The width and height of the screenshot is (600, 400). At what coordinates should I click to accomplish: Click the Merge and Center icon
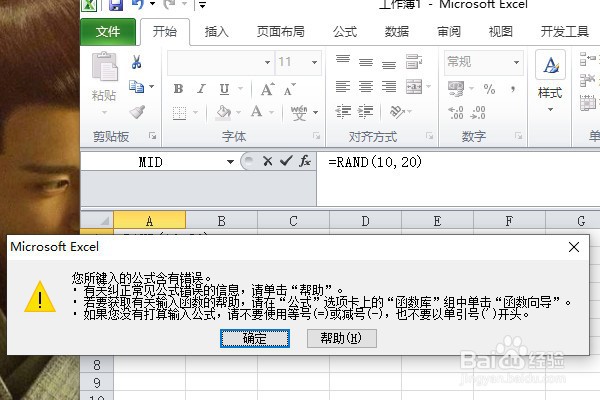[x=414, y=87]
